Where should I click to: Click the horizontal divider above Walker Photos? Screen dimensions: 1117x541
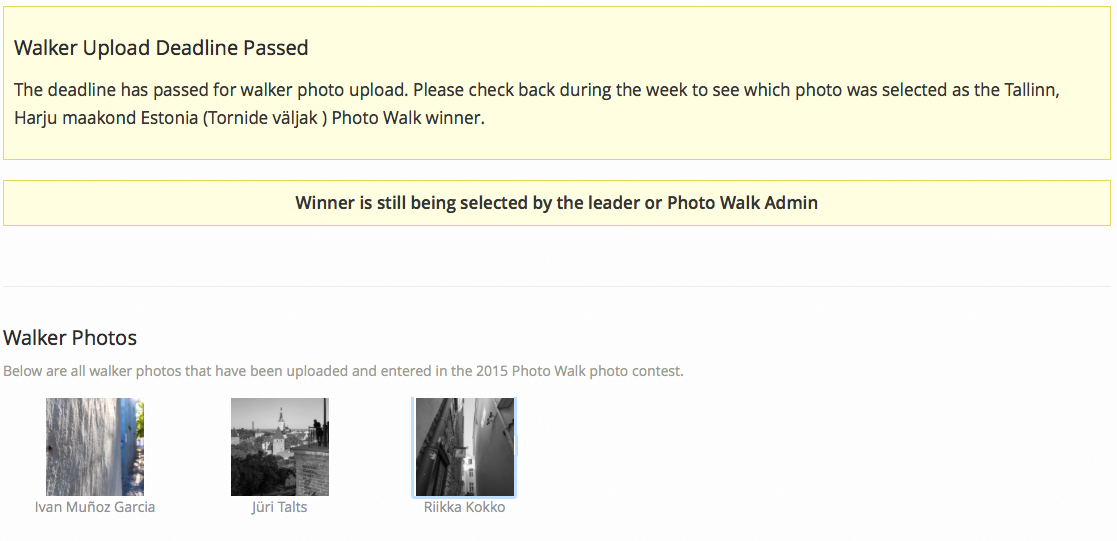[557, 287]
